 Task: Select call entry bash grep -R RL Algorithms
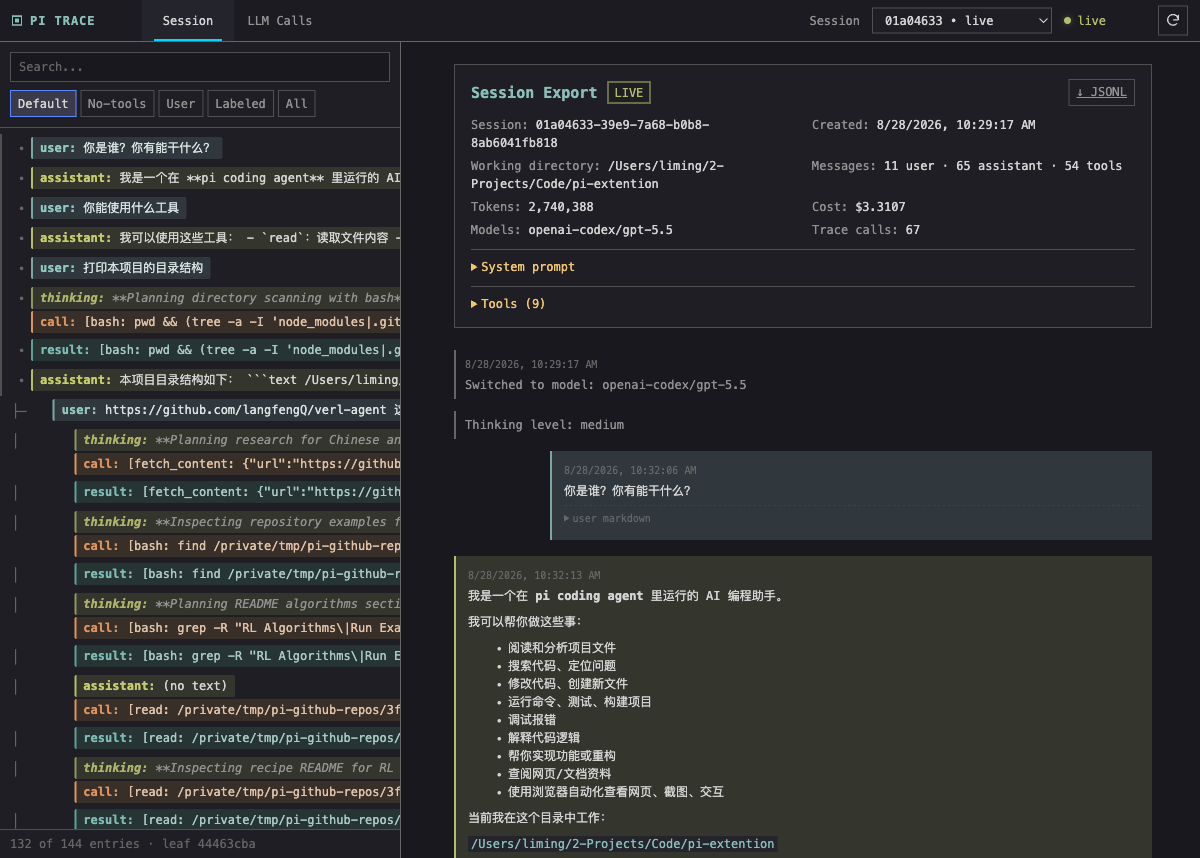237,628
